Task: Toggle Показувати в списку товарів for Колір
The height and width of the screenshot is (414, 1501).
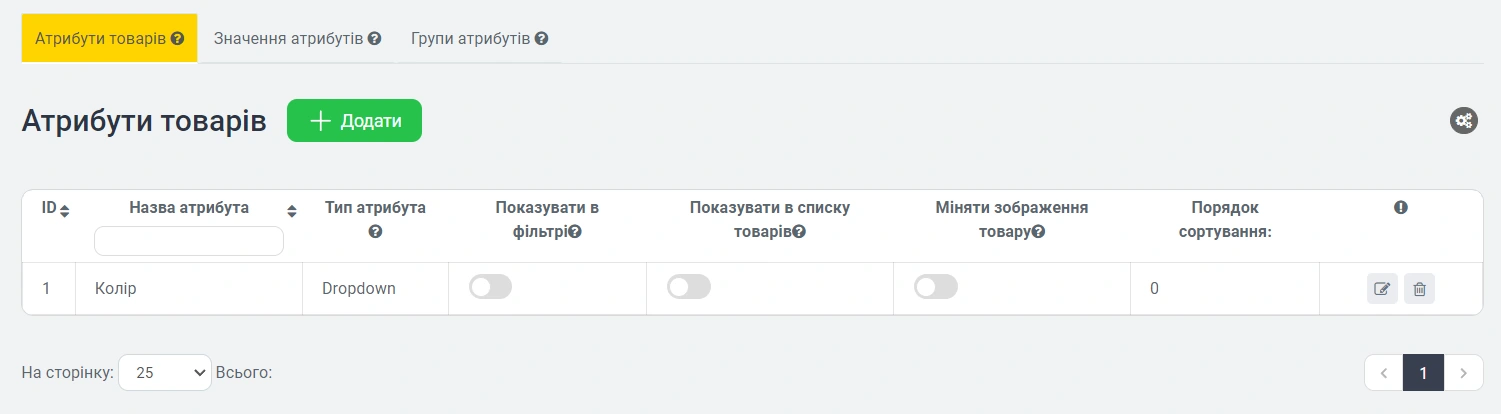Action: (688, 288)
